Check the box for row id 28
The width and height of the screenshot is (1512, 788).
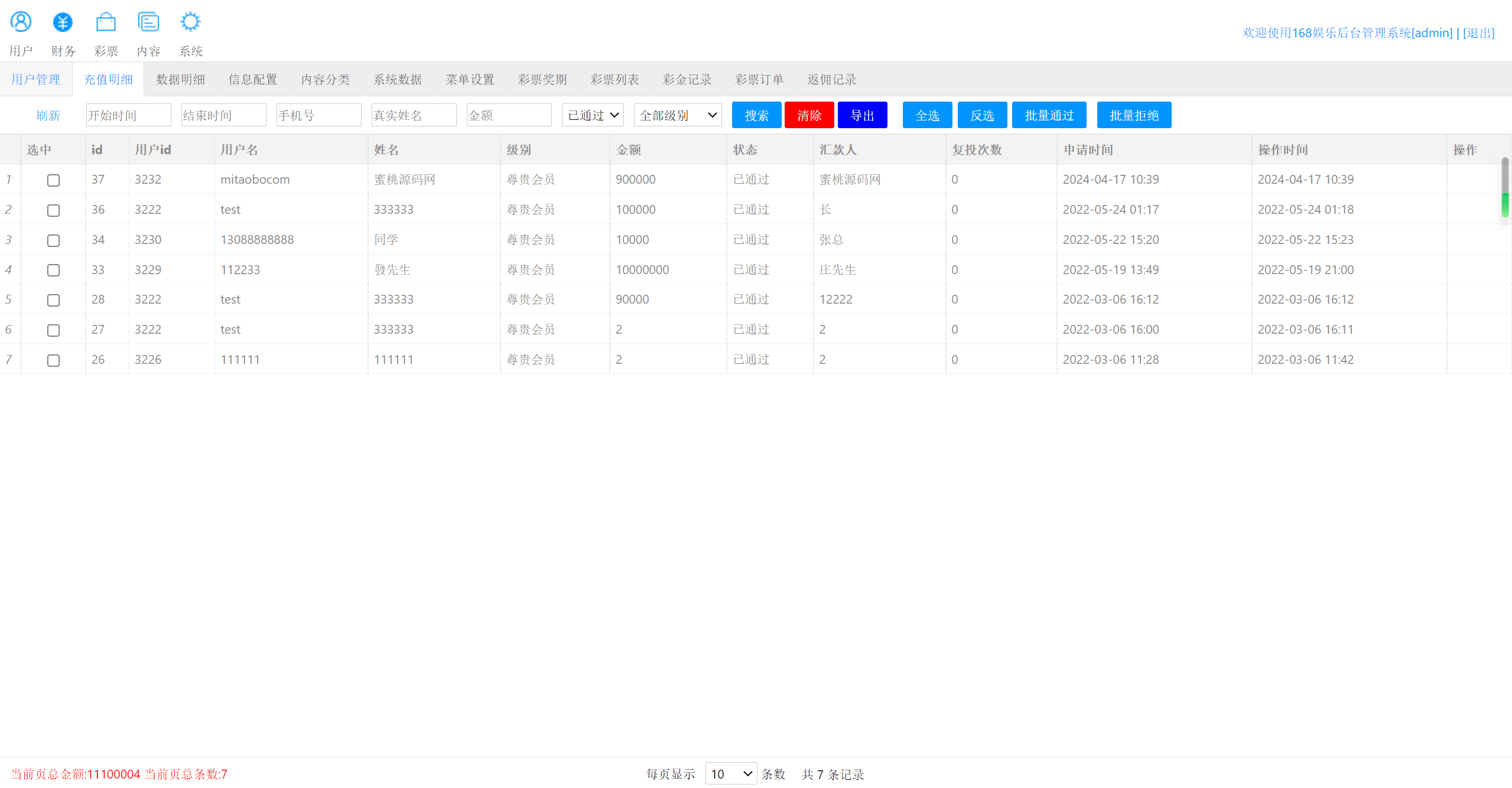[x=53, y=300]
